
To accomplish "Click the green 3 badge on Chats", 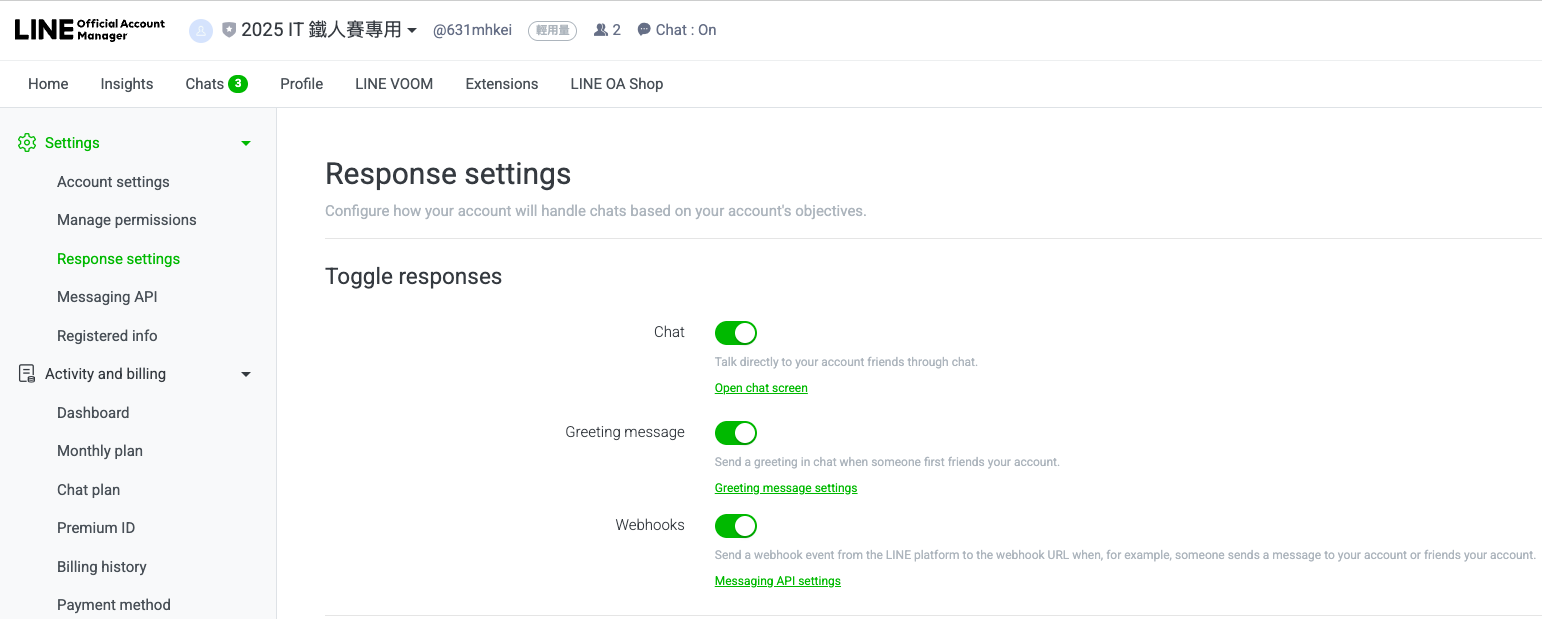I will click(238, 84).
